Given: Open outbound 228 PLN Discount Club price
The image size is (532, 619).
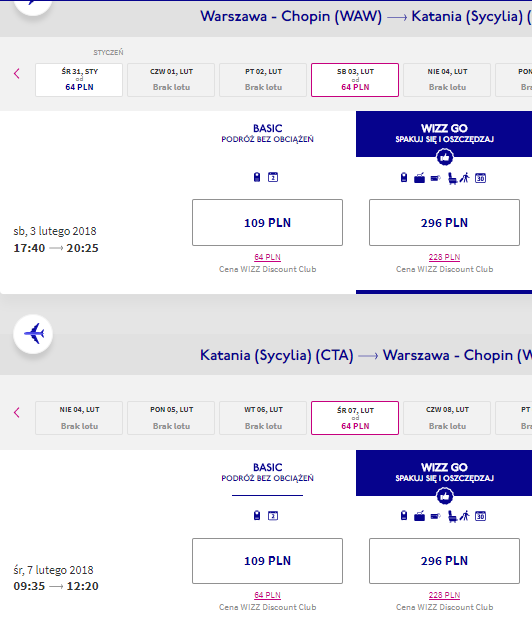Looking at the screenshot, I should coord(444,257).
